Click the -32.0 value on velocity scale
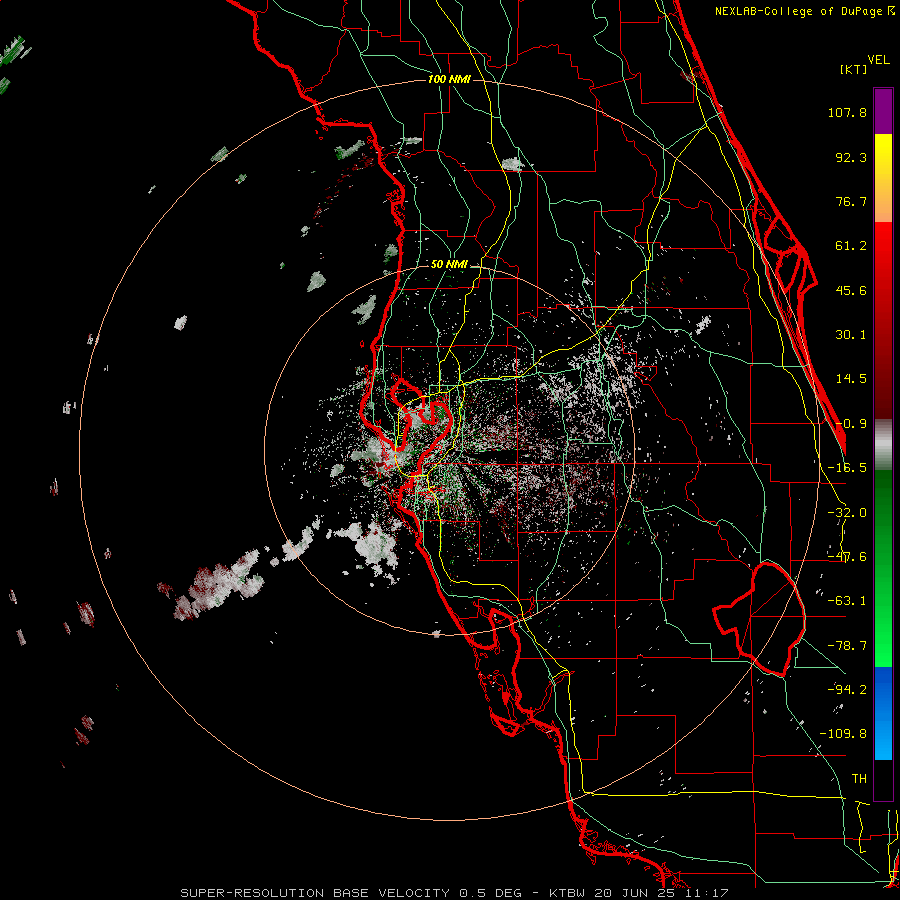The height and width of the screenshot is (900, 900). pyautogui.click(x=847, y=513)
